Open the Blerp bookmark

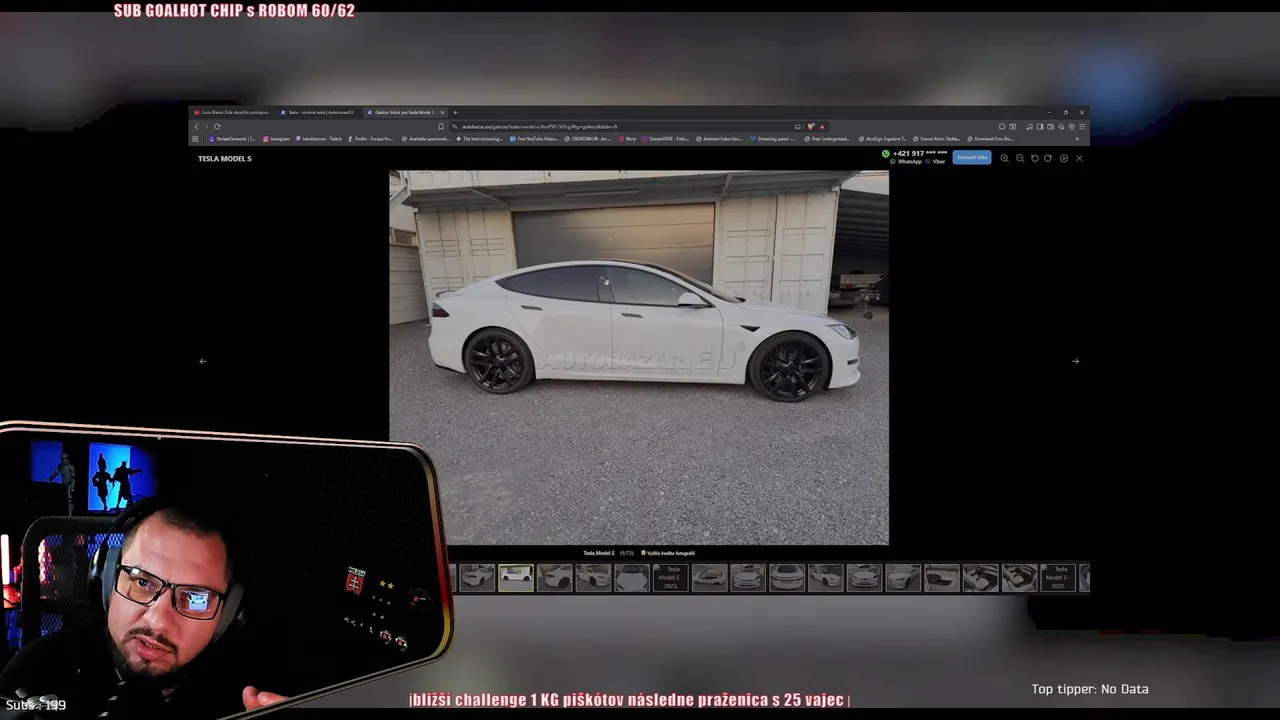[627, 139]
